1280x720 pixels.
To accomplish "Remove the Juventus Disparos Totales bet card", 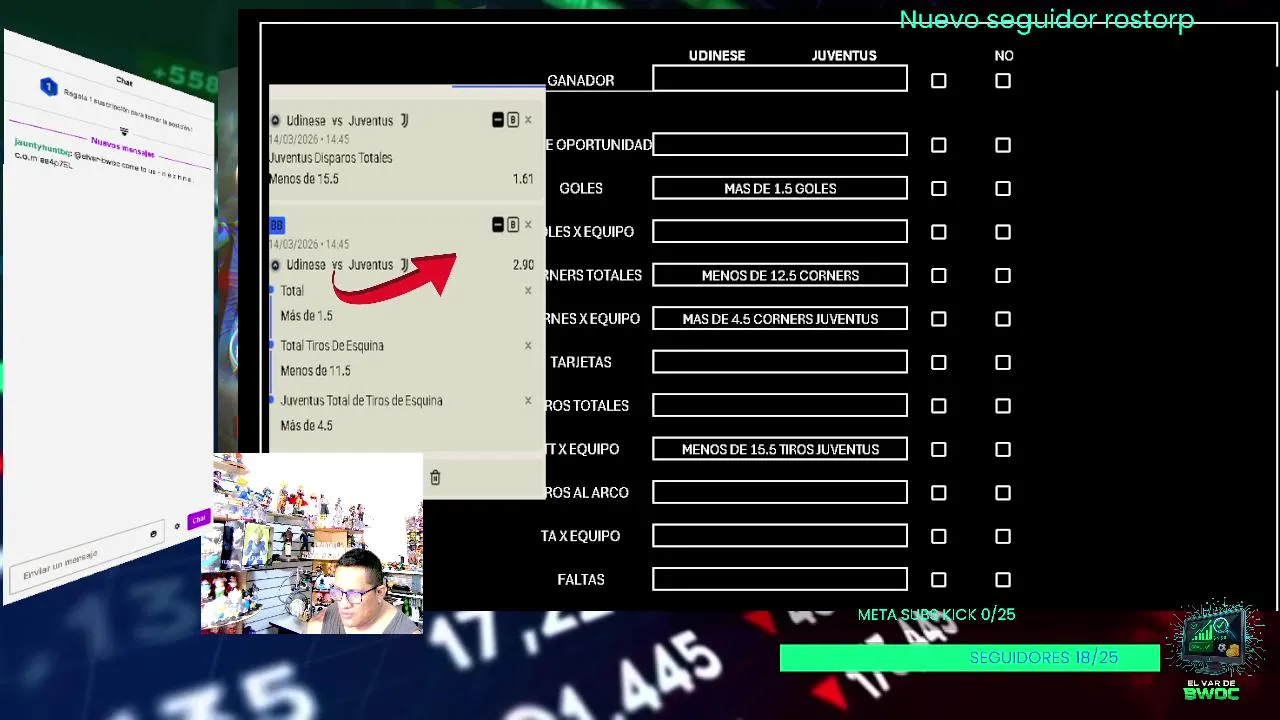I will click(x=528, y=120).
